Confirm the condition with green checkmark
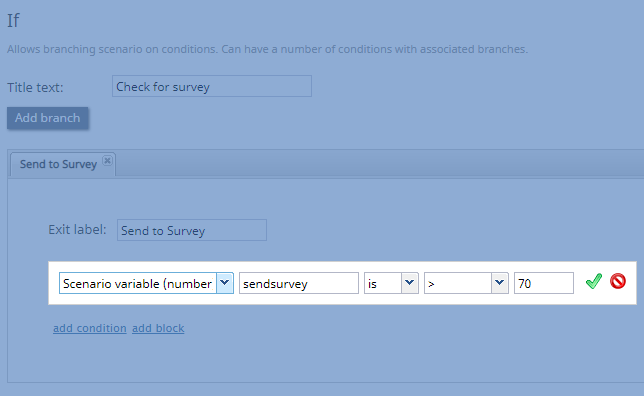Image resolution: width=644 pixels, height=396 pixels. (593, 281)
